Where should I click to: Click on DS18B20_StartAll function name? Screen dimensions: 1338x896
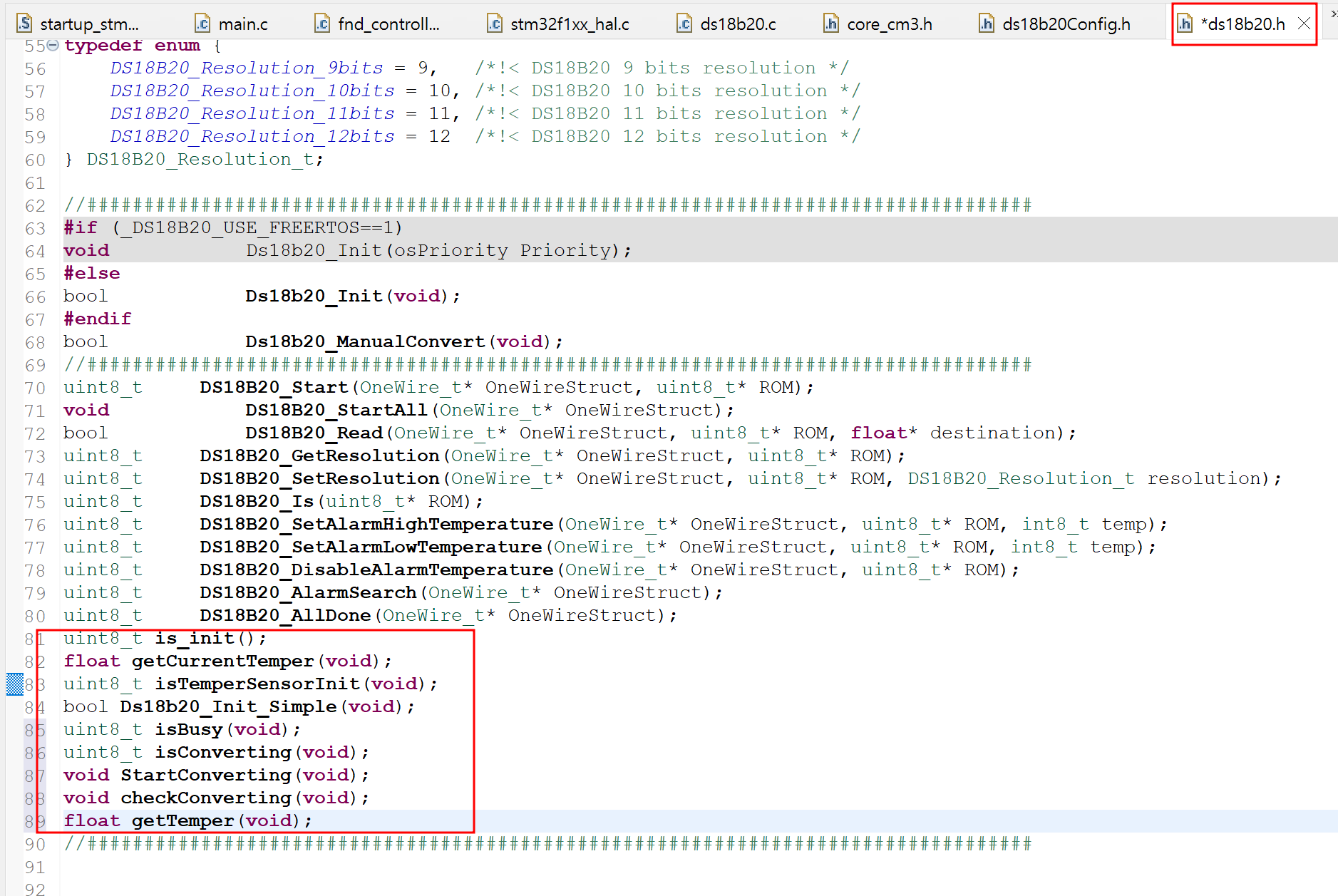pyautogui.click(x=336, y=410)
